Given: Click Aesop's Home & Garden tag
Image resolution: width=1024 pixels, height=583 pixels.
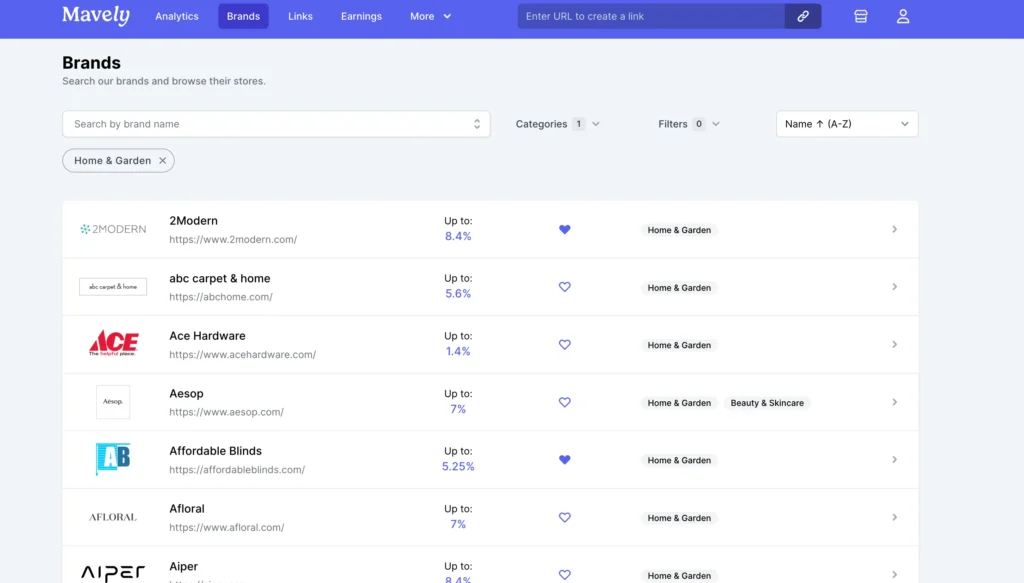Looking at the screenshot, I should (x=679, y=403).
